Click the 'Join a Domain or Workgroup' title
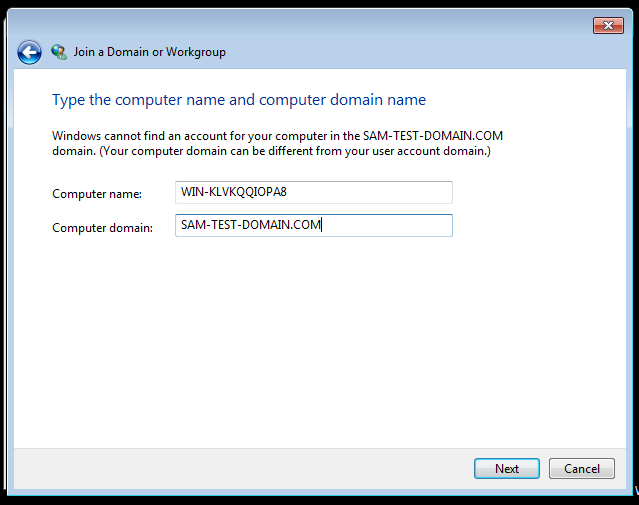The width and height of the screenshot is (639, 505). click(150, 52)
